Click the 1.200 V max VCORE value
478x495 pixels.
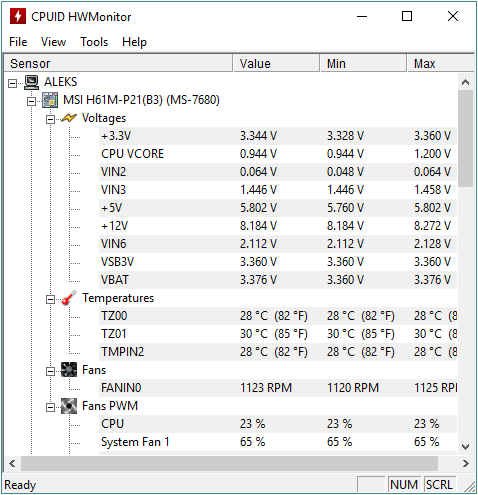tap(432, 154)
